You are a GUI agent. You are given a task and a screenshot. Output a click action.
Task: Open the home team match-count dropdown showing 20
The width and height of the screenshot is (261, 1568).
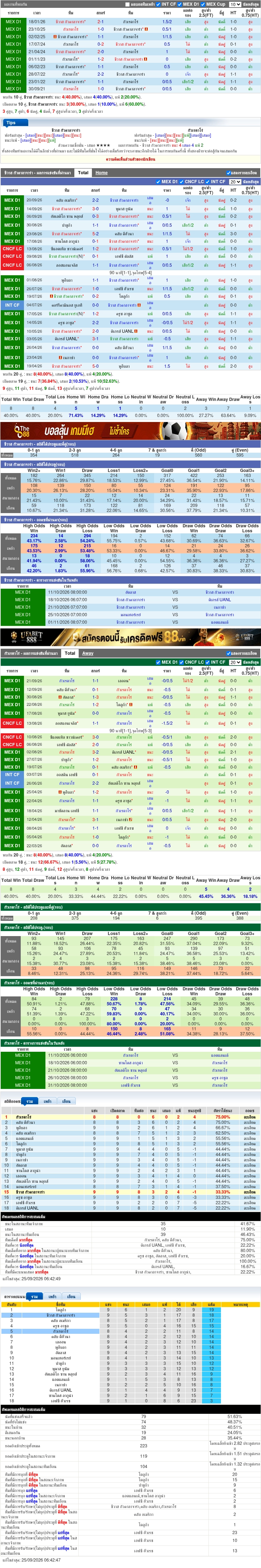(235, 181)
